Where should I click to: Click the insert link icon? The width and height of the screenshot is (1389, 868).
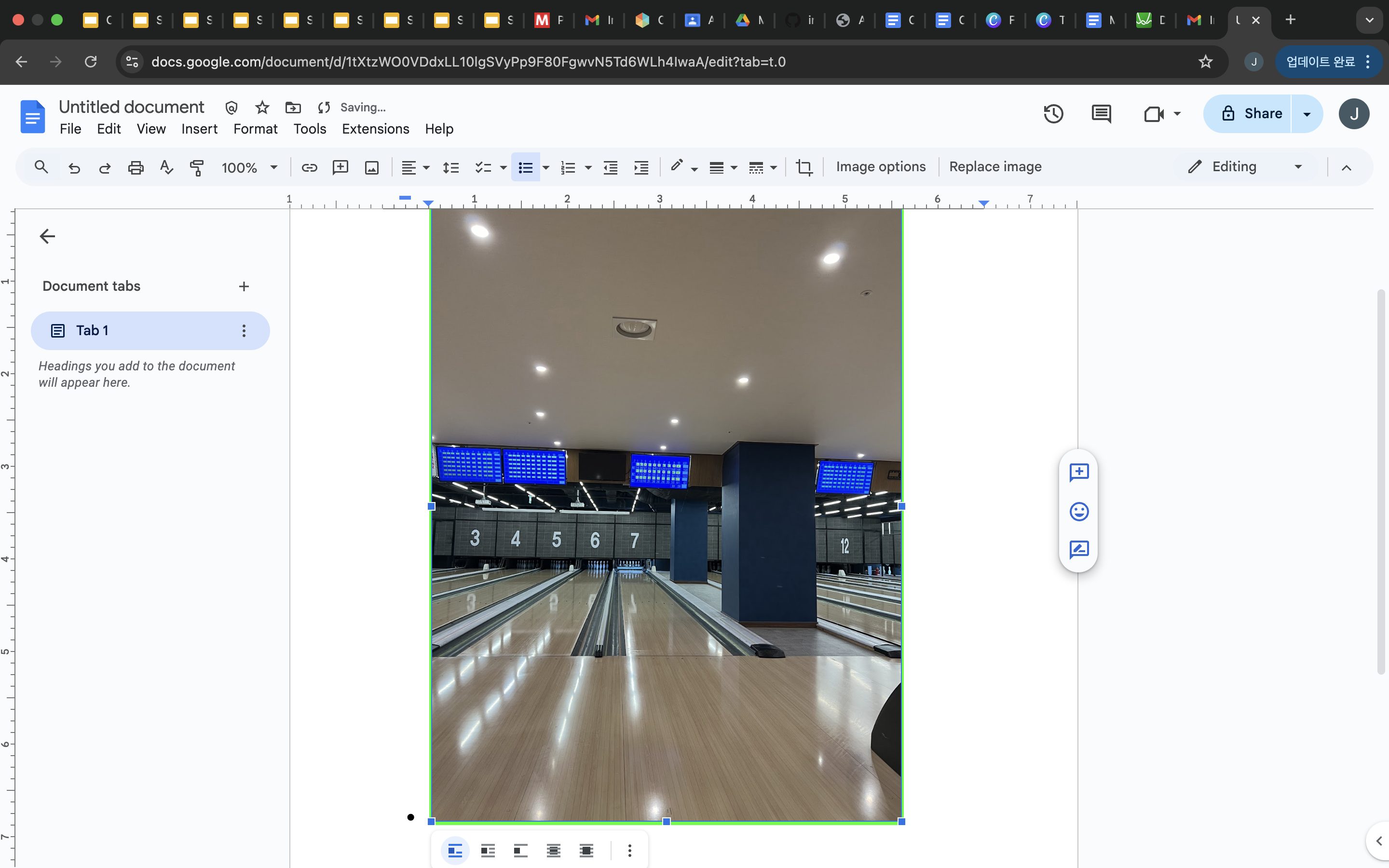(x=309, y=167)
